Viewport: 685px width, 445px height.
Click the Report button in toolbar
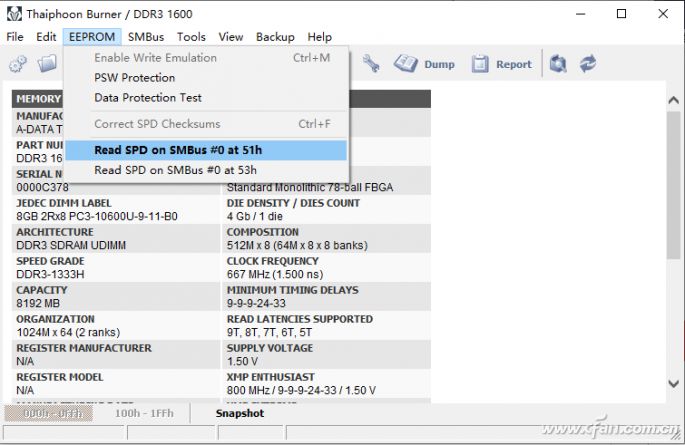pyautogui.click(x=502, y=64)
